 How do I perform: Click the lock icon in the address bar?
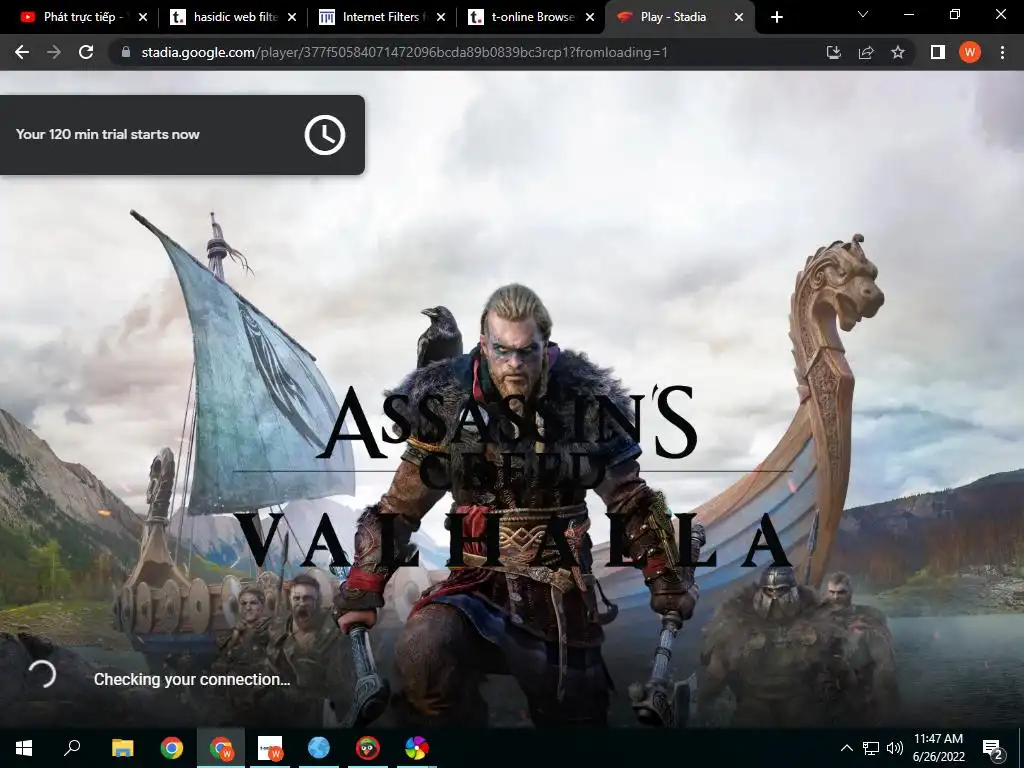(126, 52)
